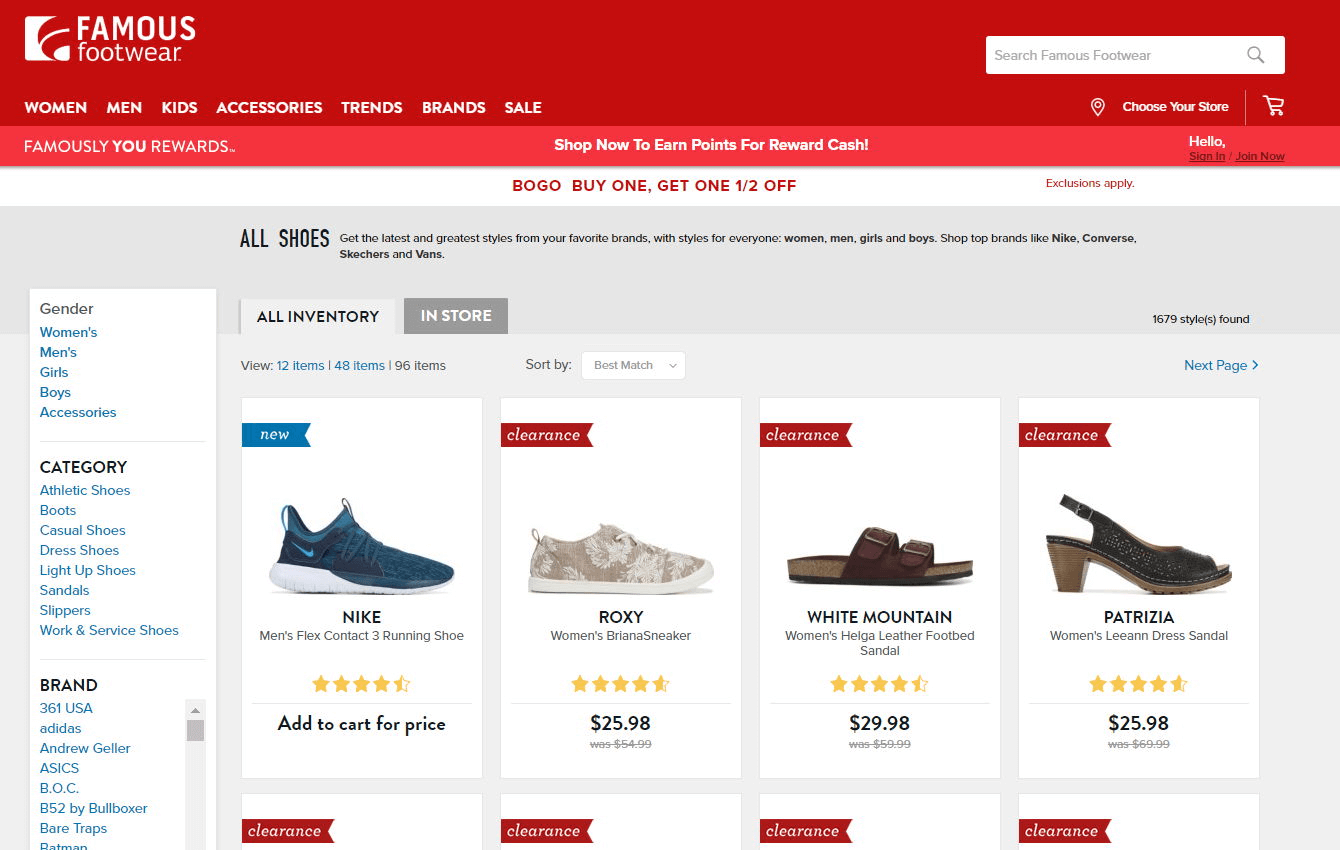
Task: Click the Patrizia sandal star rating
Action: coord(1138,684)
